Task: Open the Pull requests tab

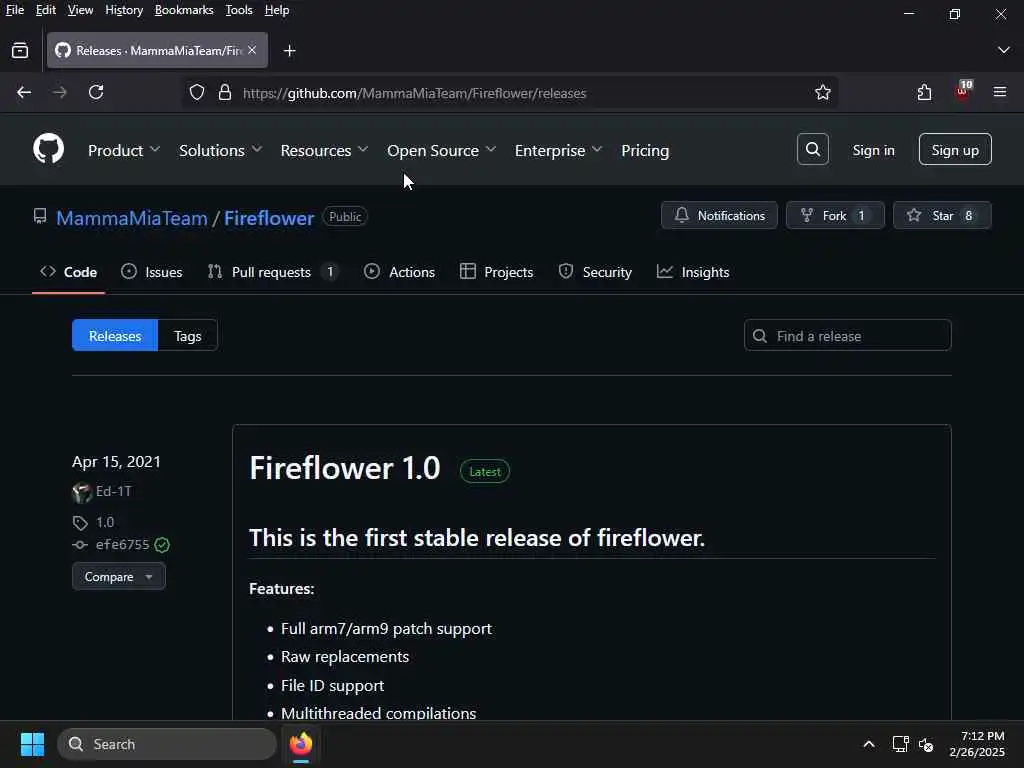Action: (x=272, y=272)
